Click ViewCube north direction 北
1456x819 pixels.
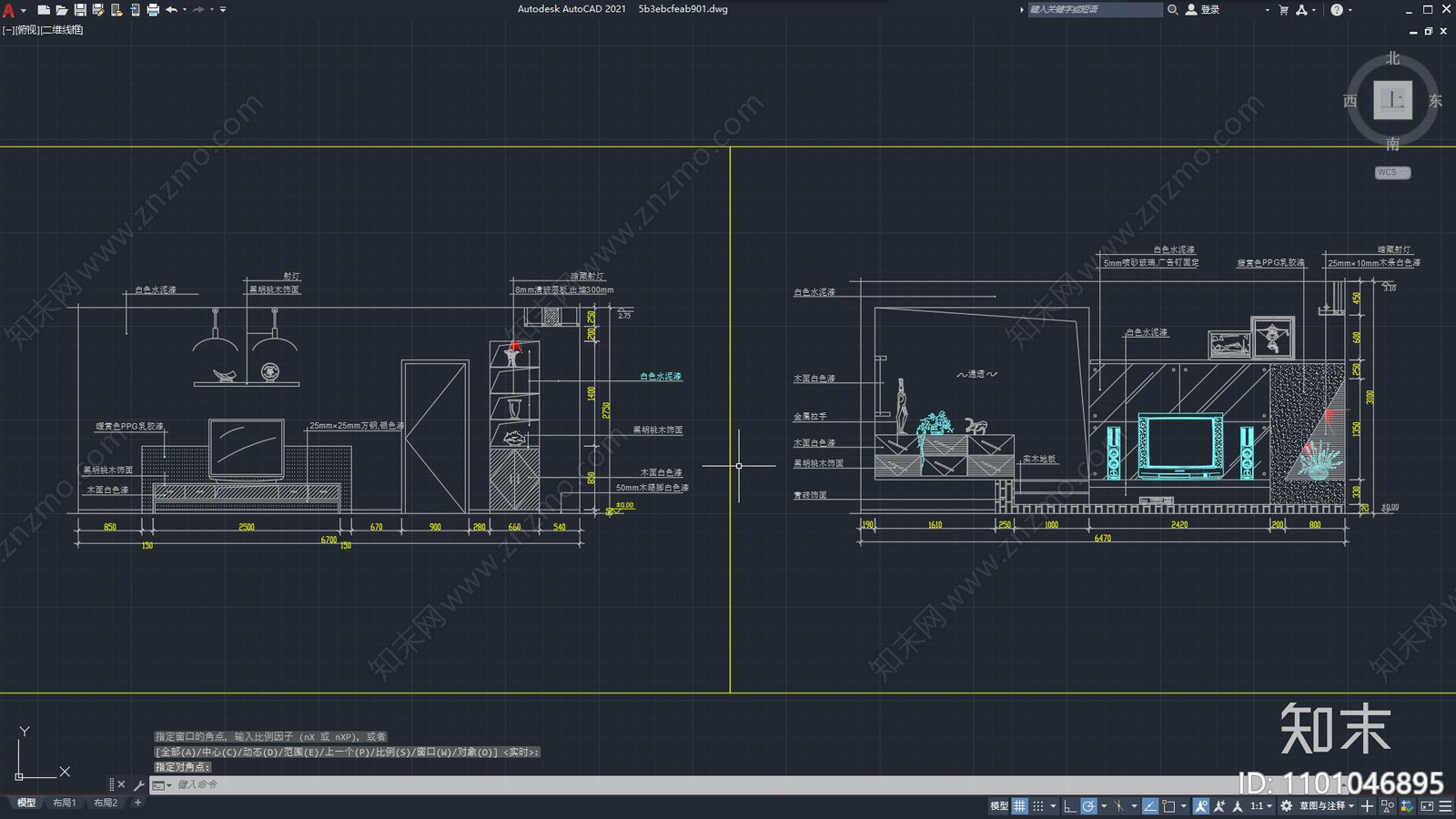coord(1392,58)
